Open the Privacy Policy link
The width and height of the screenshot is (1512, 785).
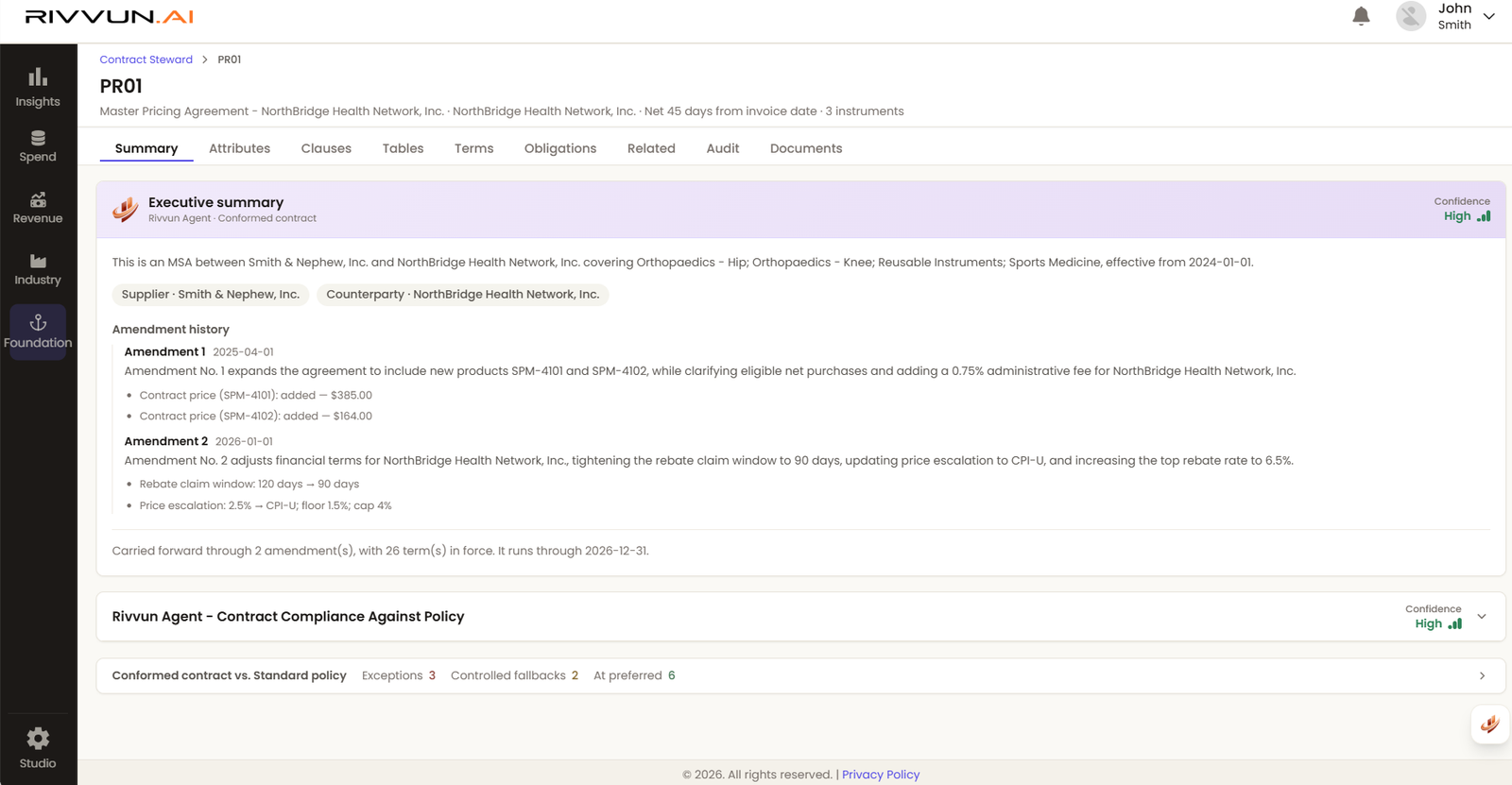point(881,775)
